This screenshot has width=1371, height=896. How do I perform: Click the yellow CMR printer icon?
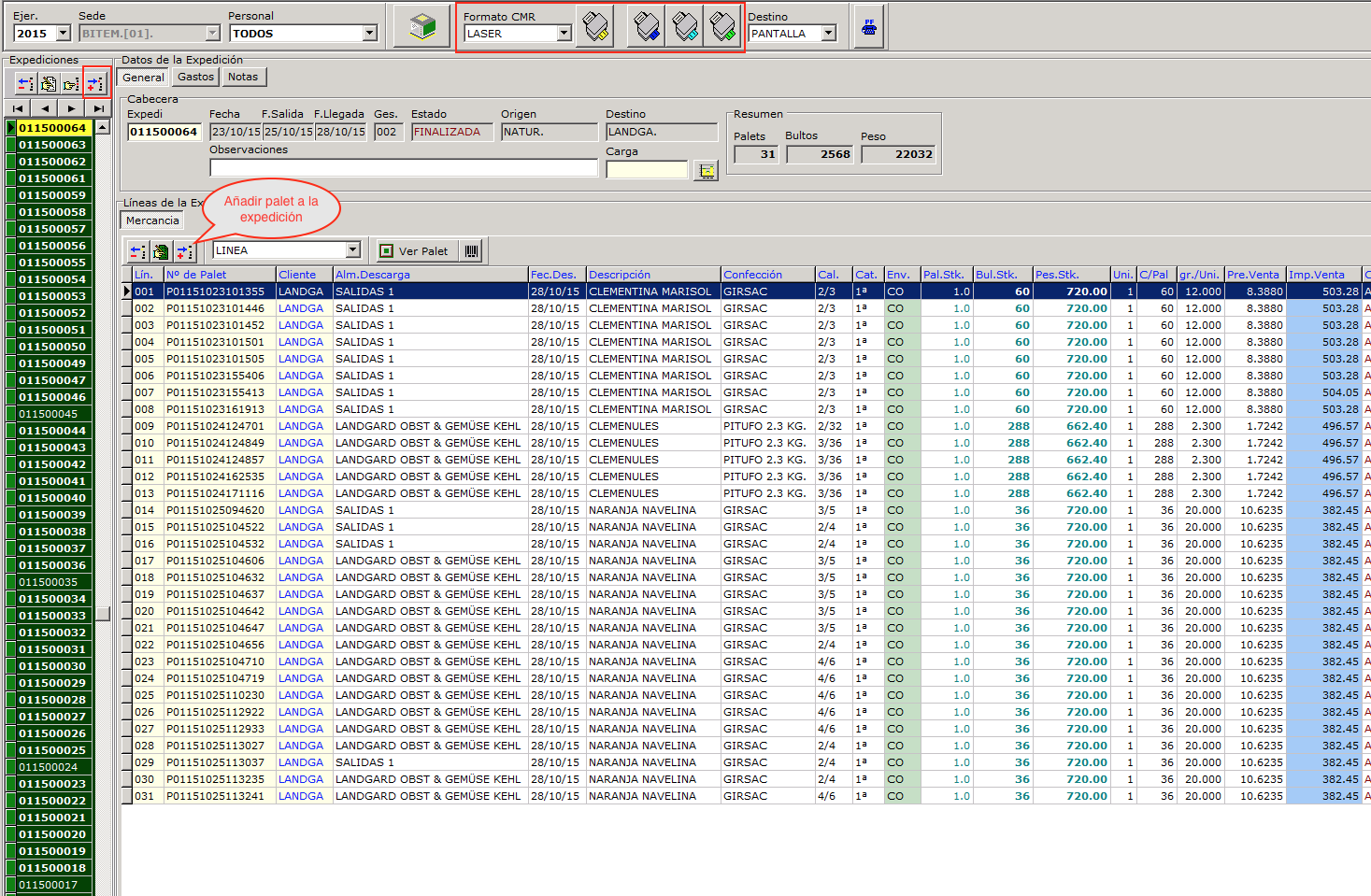pos(594,27)
